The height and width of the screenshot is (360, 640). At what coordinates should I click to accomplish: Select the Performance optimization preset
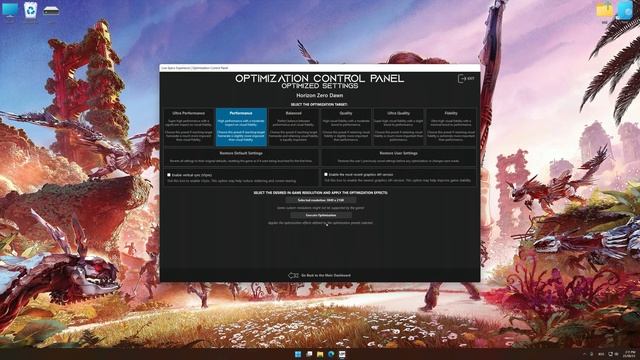241,127
